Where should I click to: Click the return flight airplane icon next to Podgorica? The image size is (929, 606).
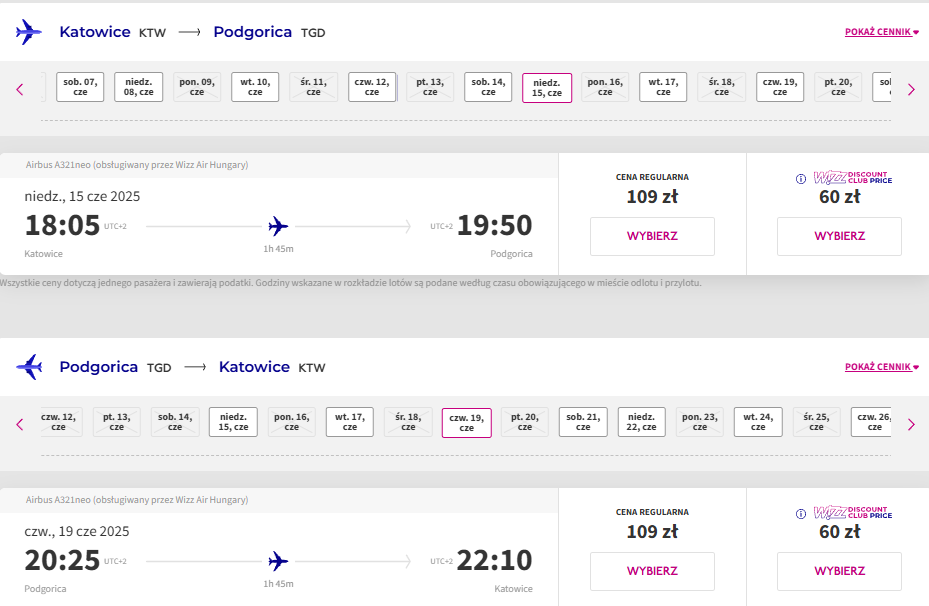(x=29, y=367)
